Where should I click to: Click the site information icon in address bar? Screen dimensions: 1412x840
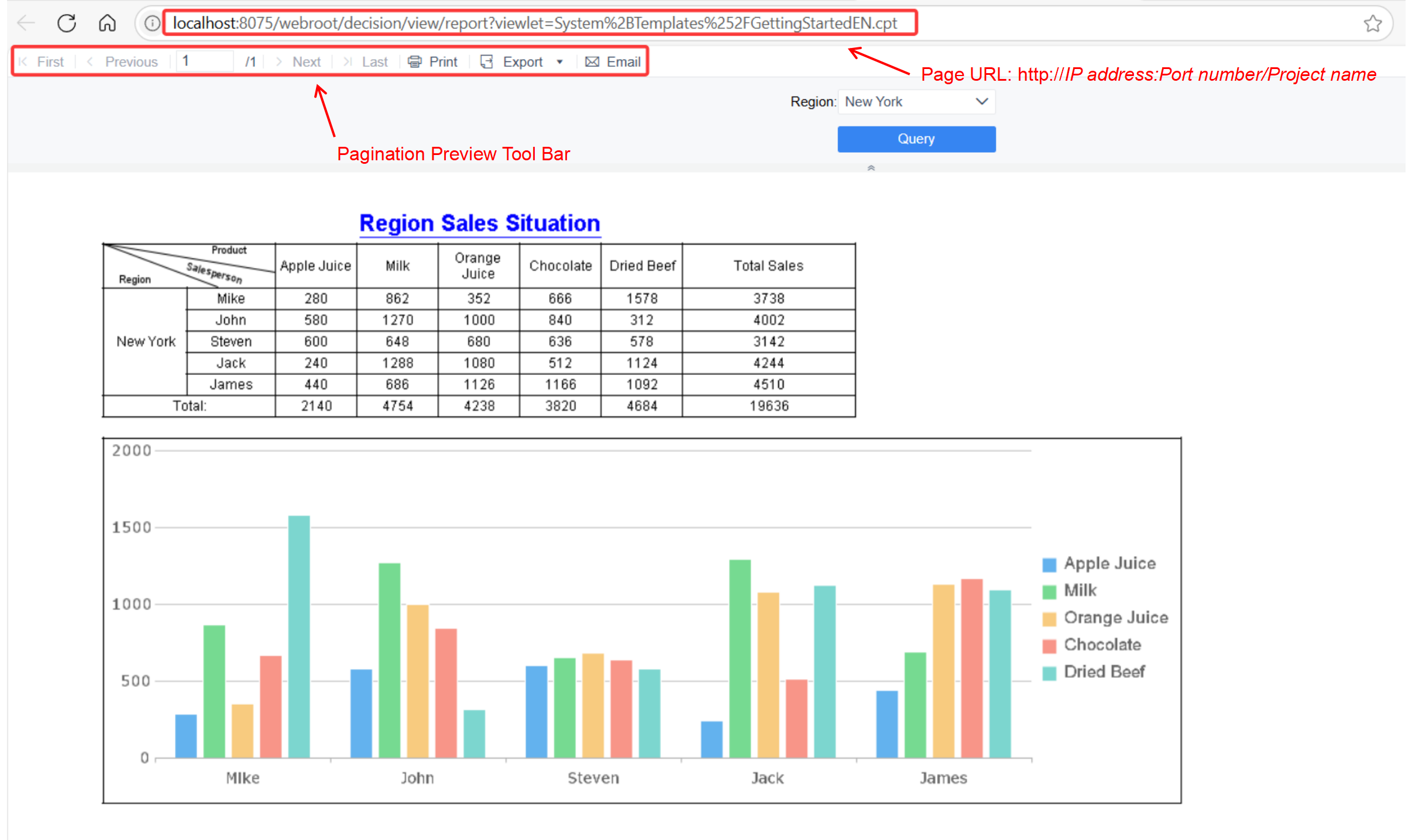pos(152,23)
